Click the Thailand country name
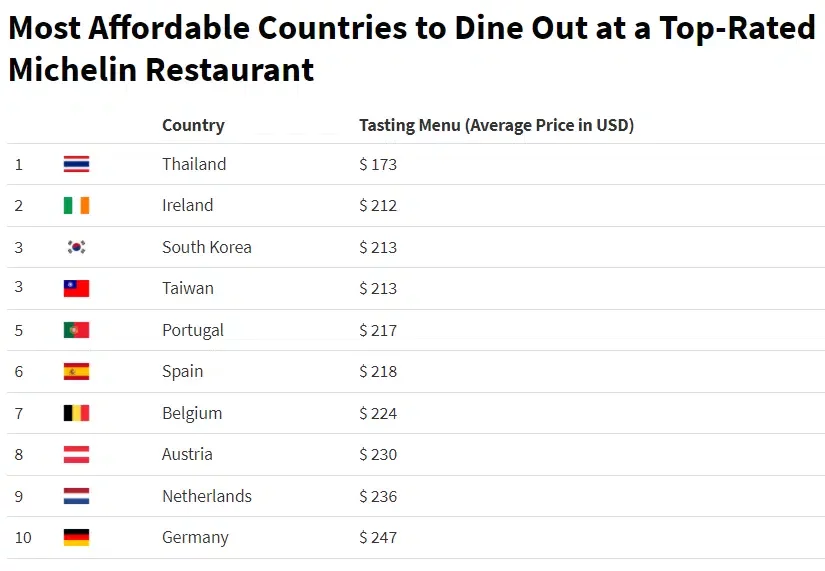825x571 pixels. pyautogui.click(x=194, y=164)
